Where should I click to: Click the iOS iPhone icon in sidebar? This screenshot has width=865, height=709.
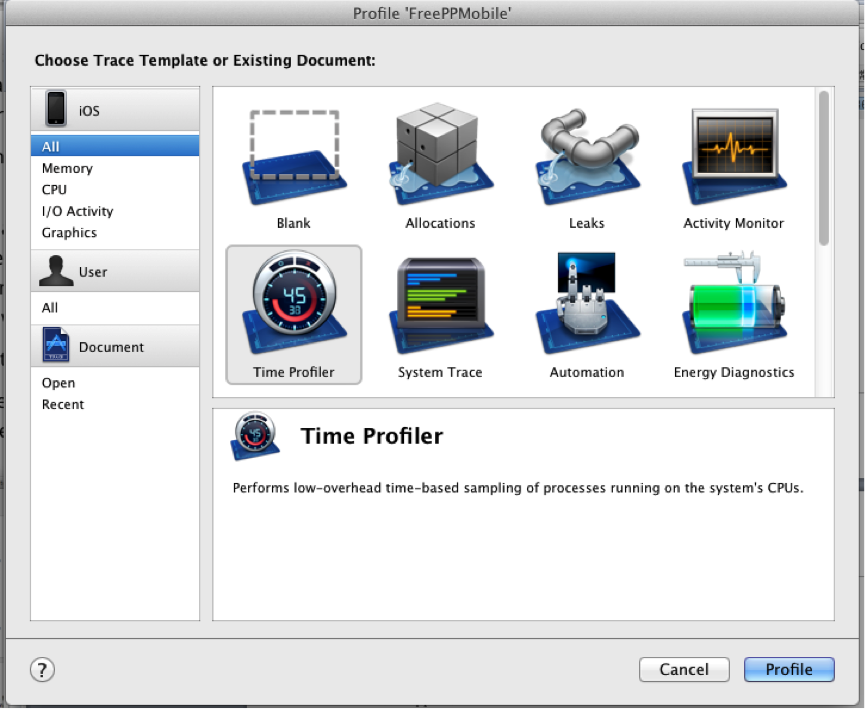[56, 108]
